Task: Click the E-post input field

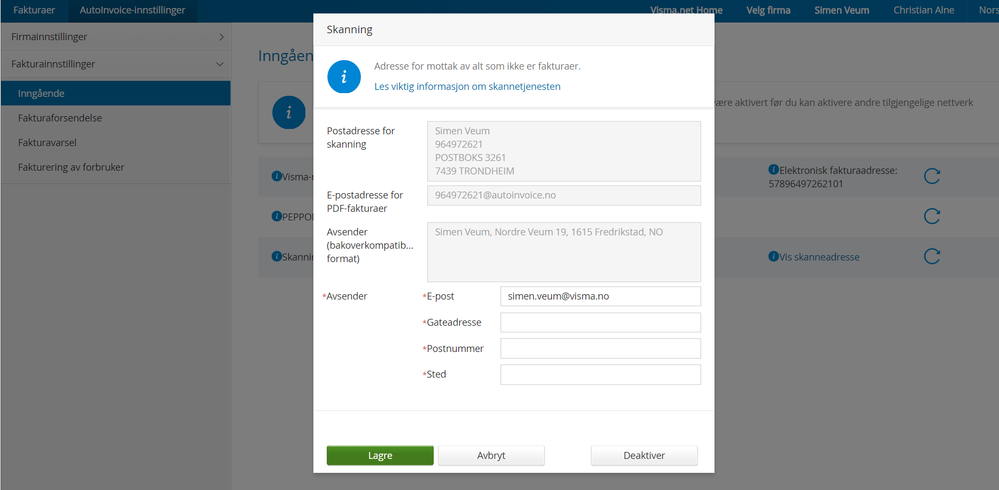Action: 601,296
